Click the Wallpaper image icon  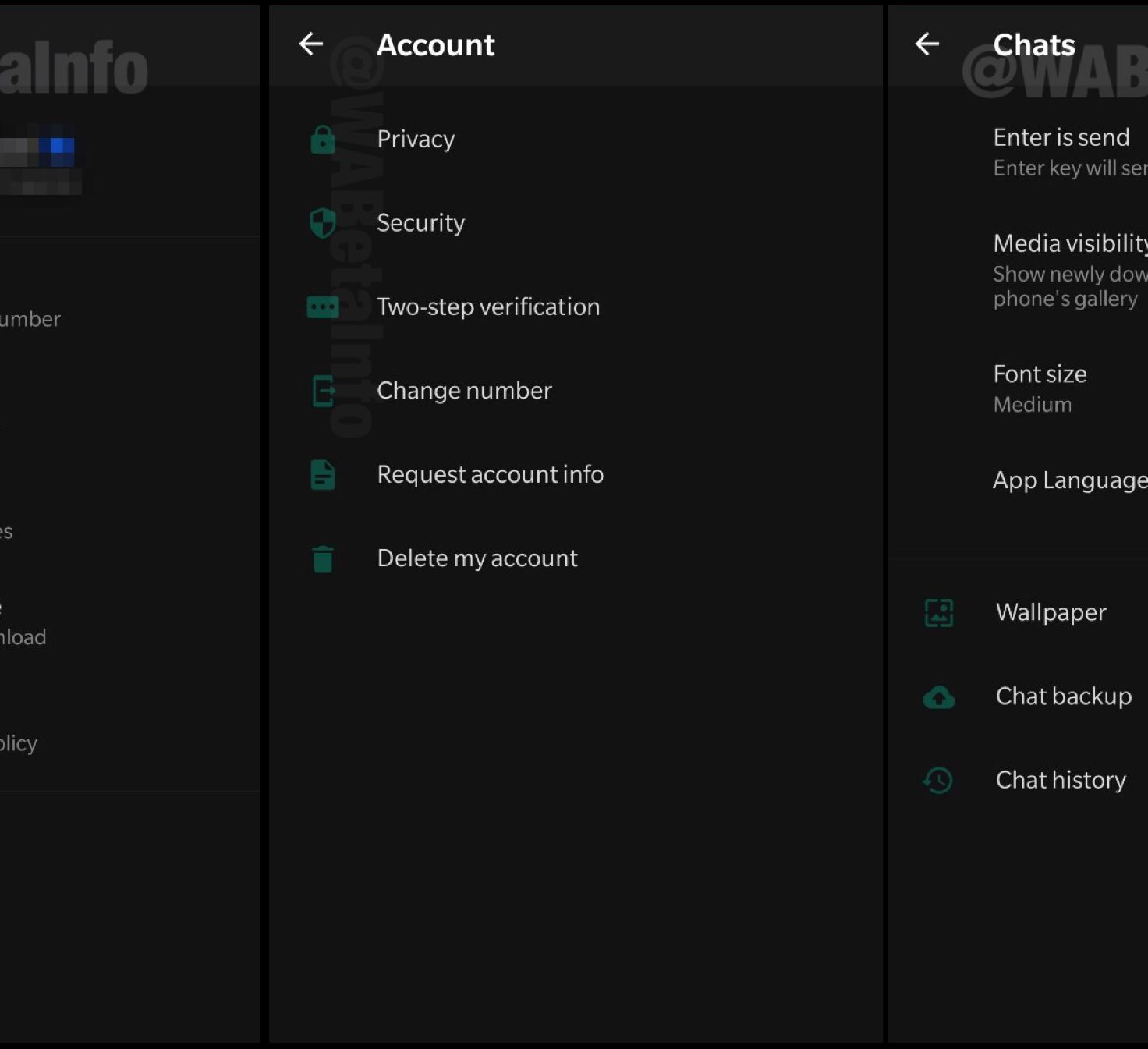[x=939, y=613]
